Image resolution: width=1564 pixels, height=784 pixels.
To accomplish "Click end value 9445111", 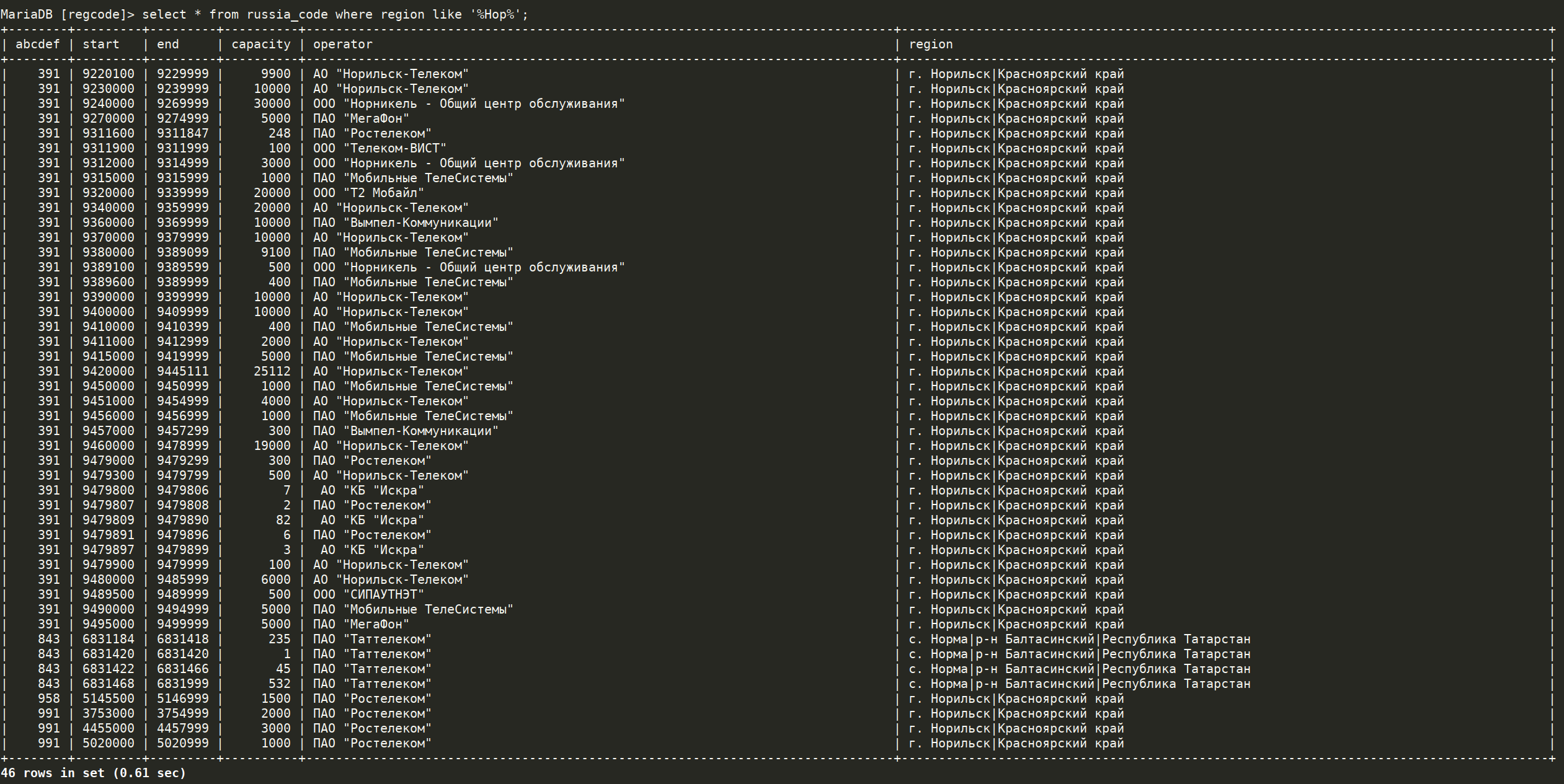I will pyautogui.click(x=183, y=371).
